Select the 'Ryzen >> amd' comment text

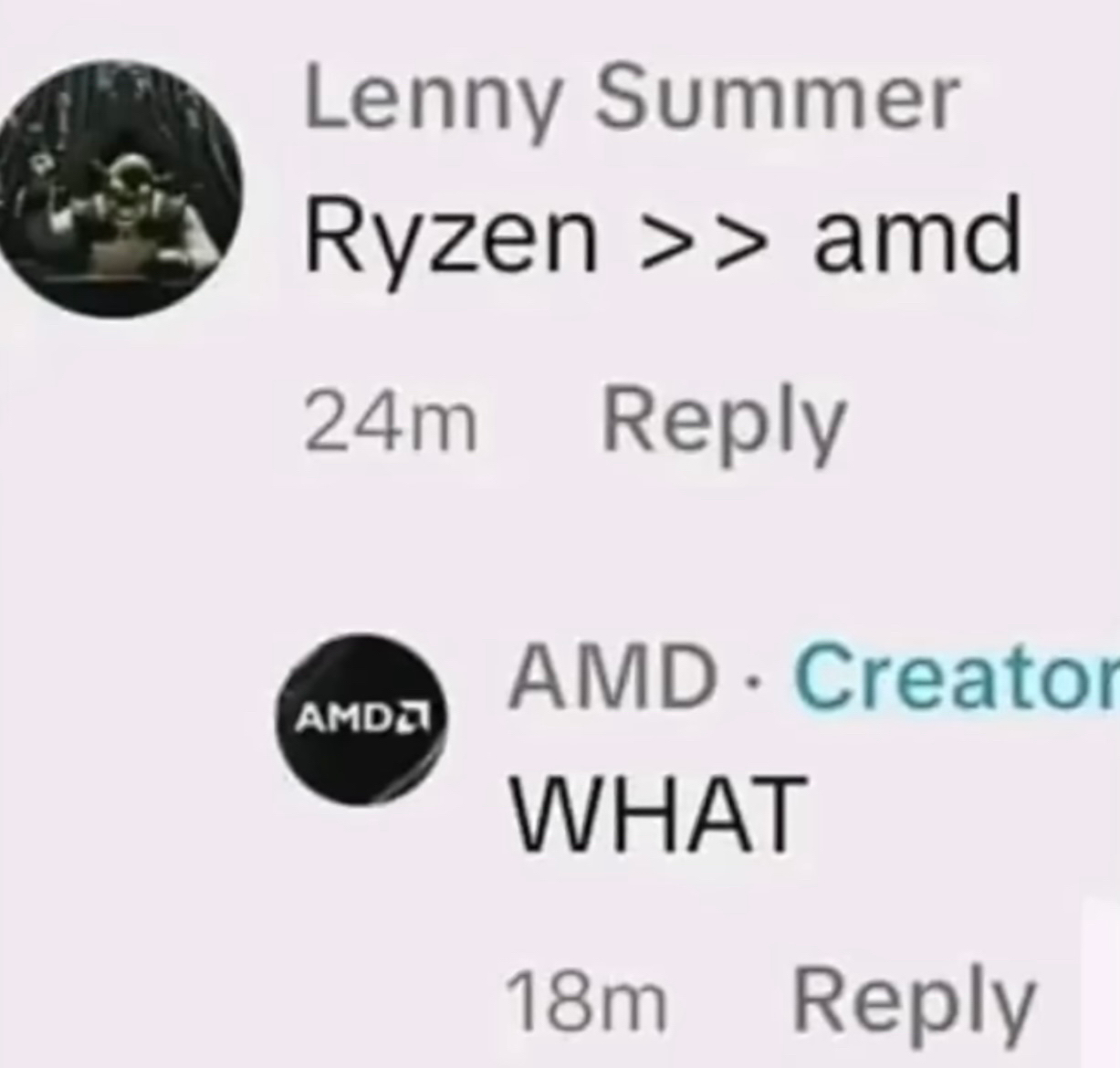click(662, 239)
